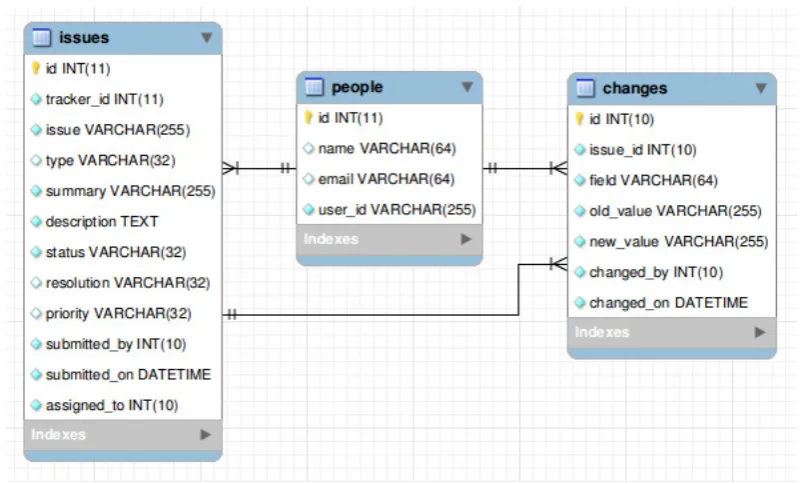Select the 'submitted_on DATETIME' column text

(x=128, y=375)
